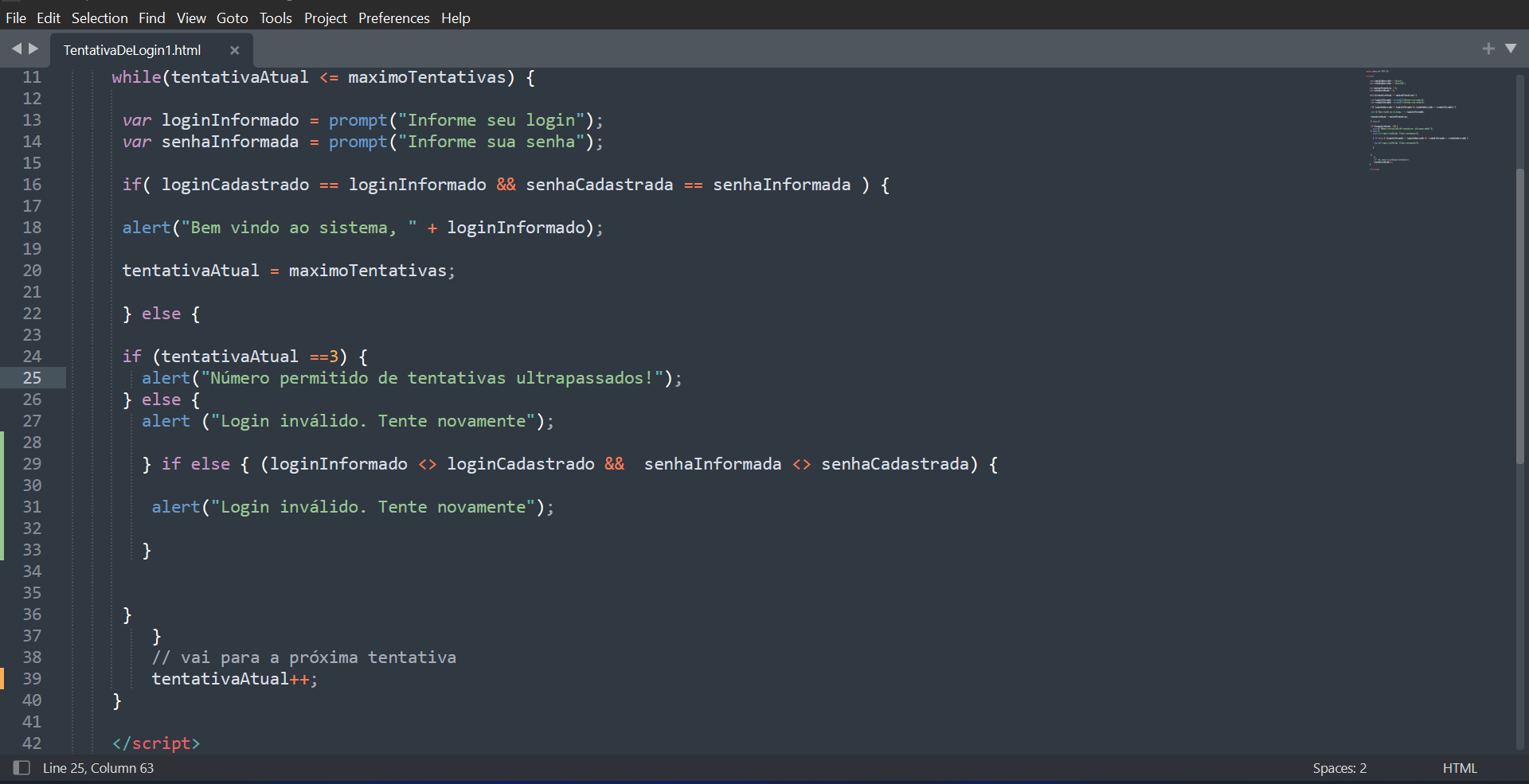Viewport: 1529px width, 784px height.
Task: Open the Preferences menu
Action: coord(394,18)
